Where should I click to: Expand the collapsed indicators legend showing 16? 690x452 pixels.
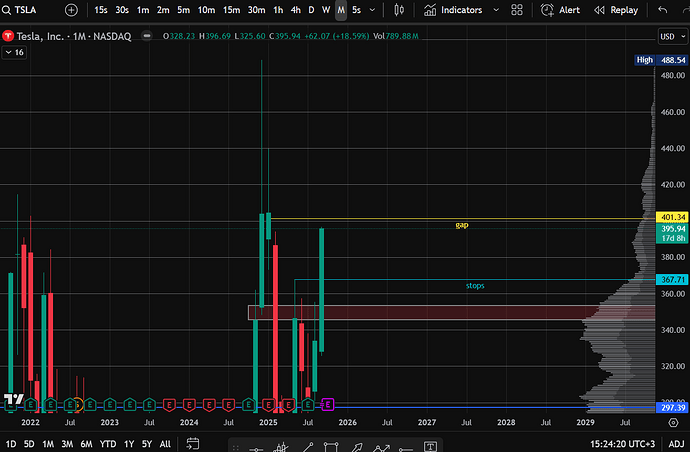(x=15, y=52)
